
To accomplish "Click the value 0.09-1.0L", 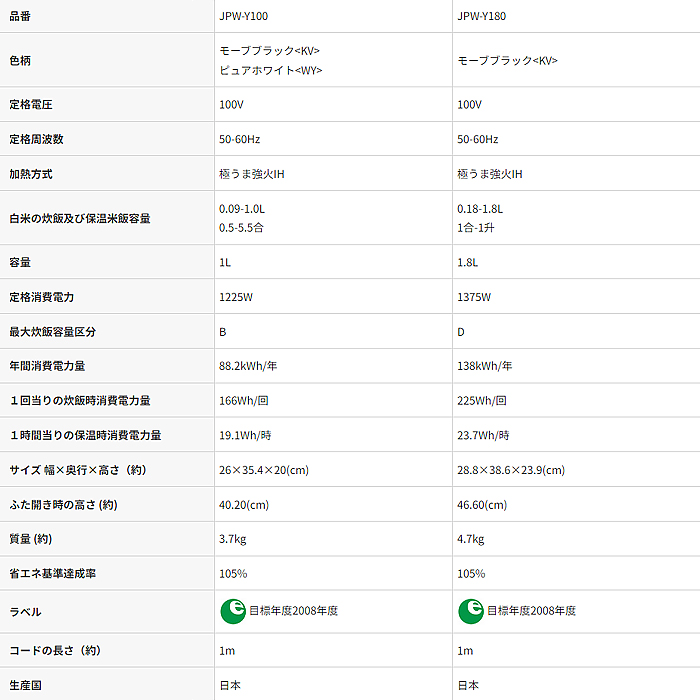I will click(242, 208).
